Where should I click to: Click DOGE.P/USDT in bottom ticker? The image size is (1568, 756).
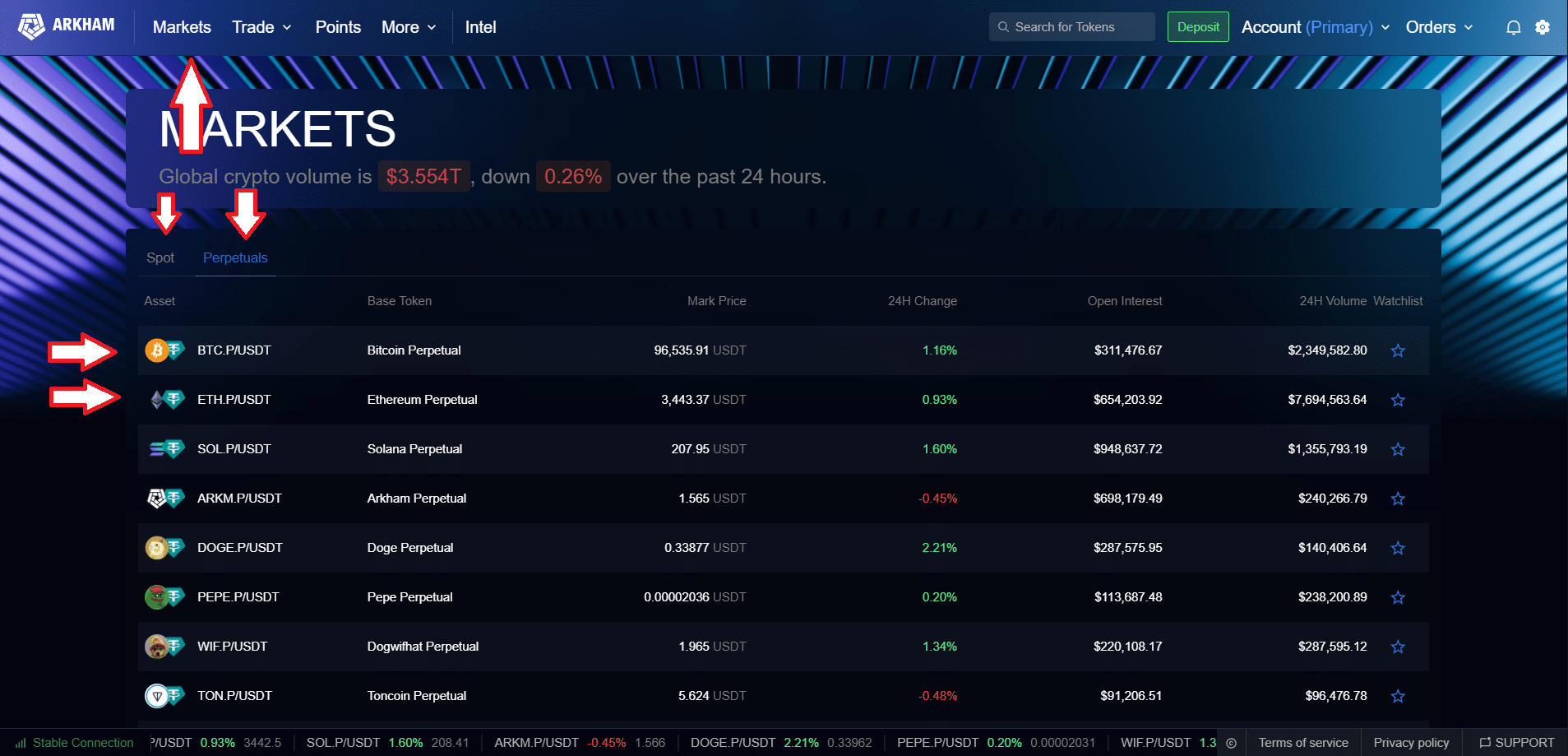coord(733,743)
